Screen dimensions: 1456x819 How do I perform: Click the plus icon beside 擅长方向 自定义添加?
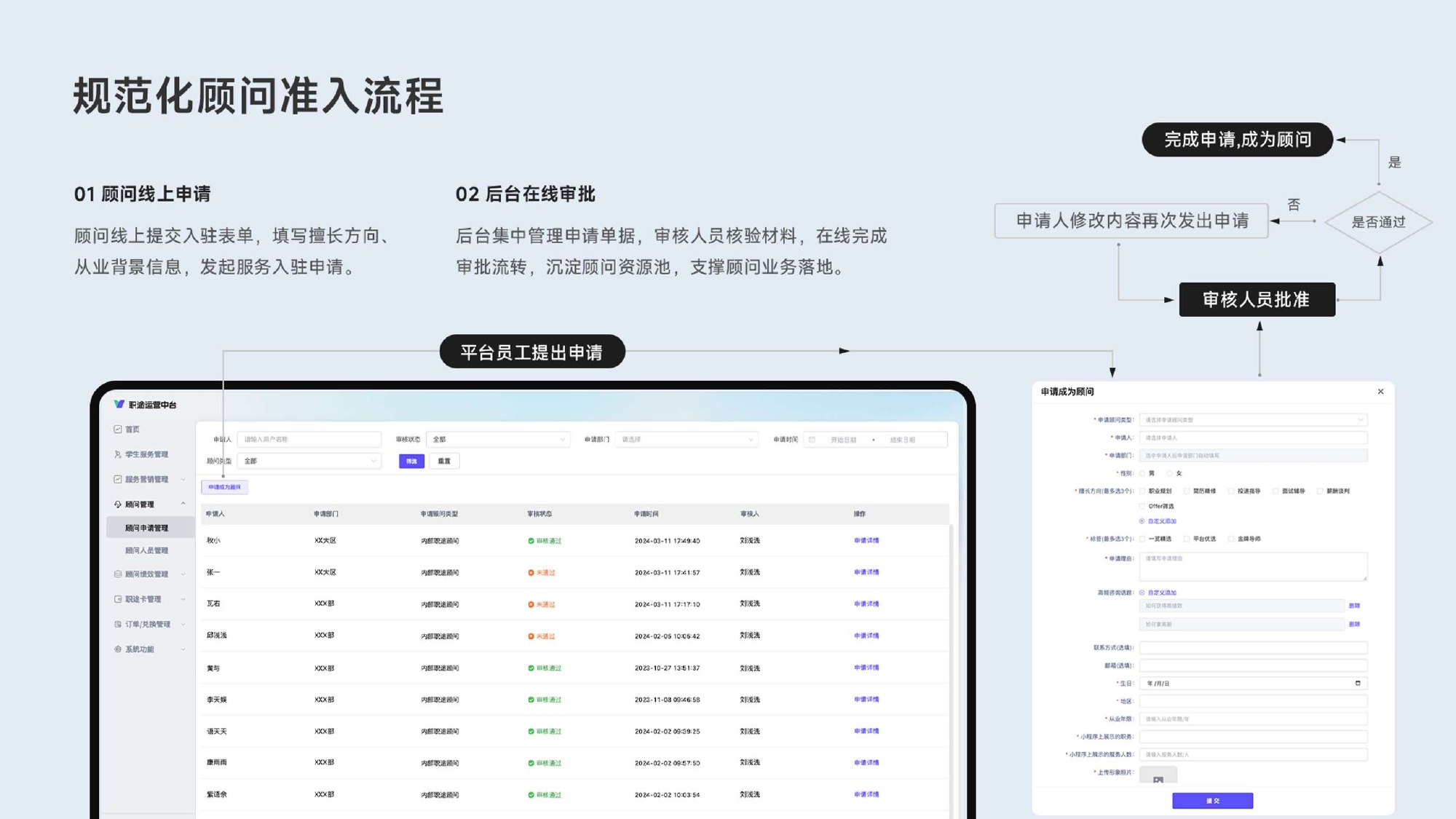[1142, 521]
